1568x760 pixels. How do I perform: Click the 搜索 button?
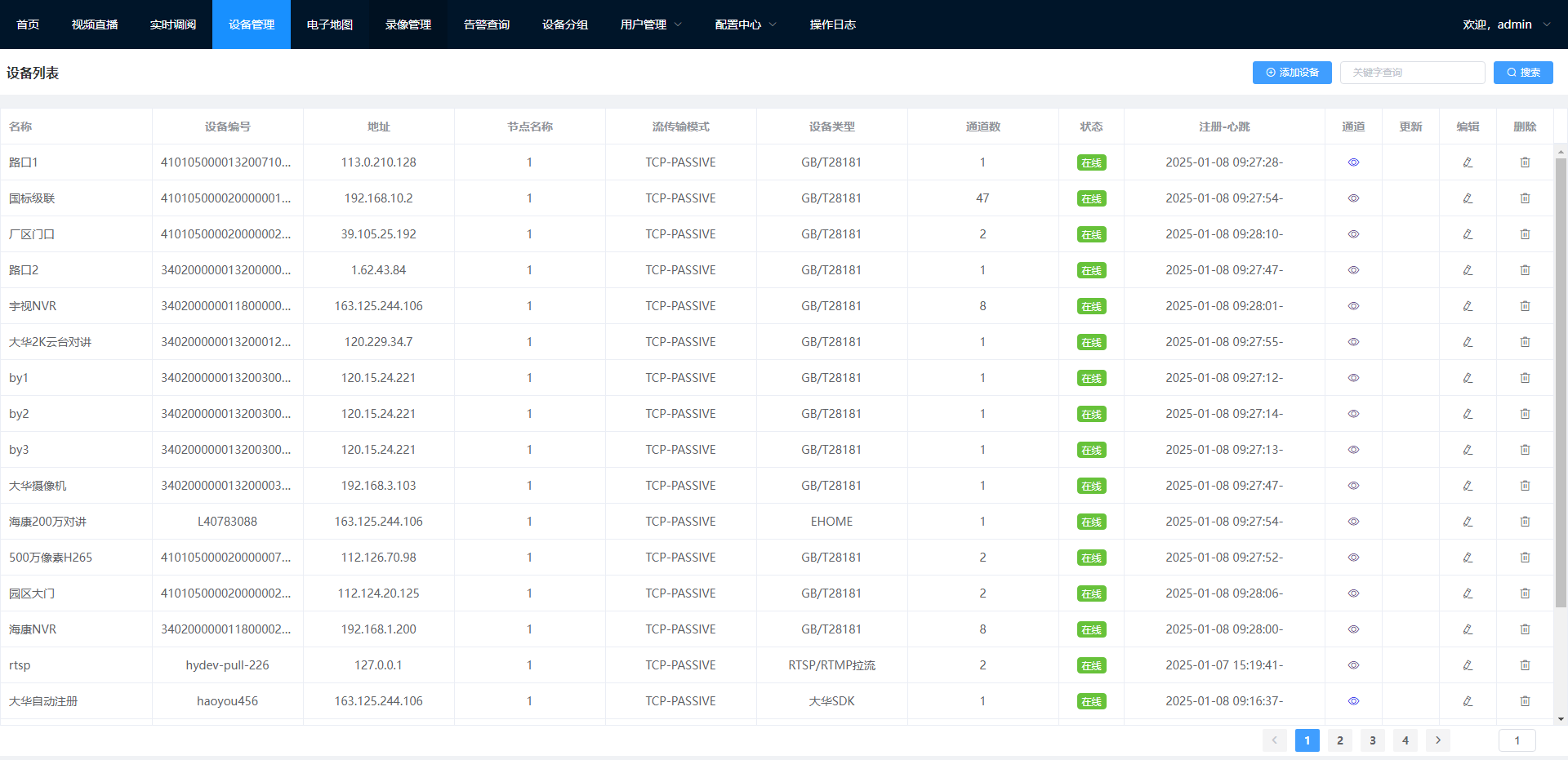coord(1523,73)
